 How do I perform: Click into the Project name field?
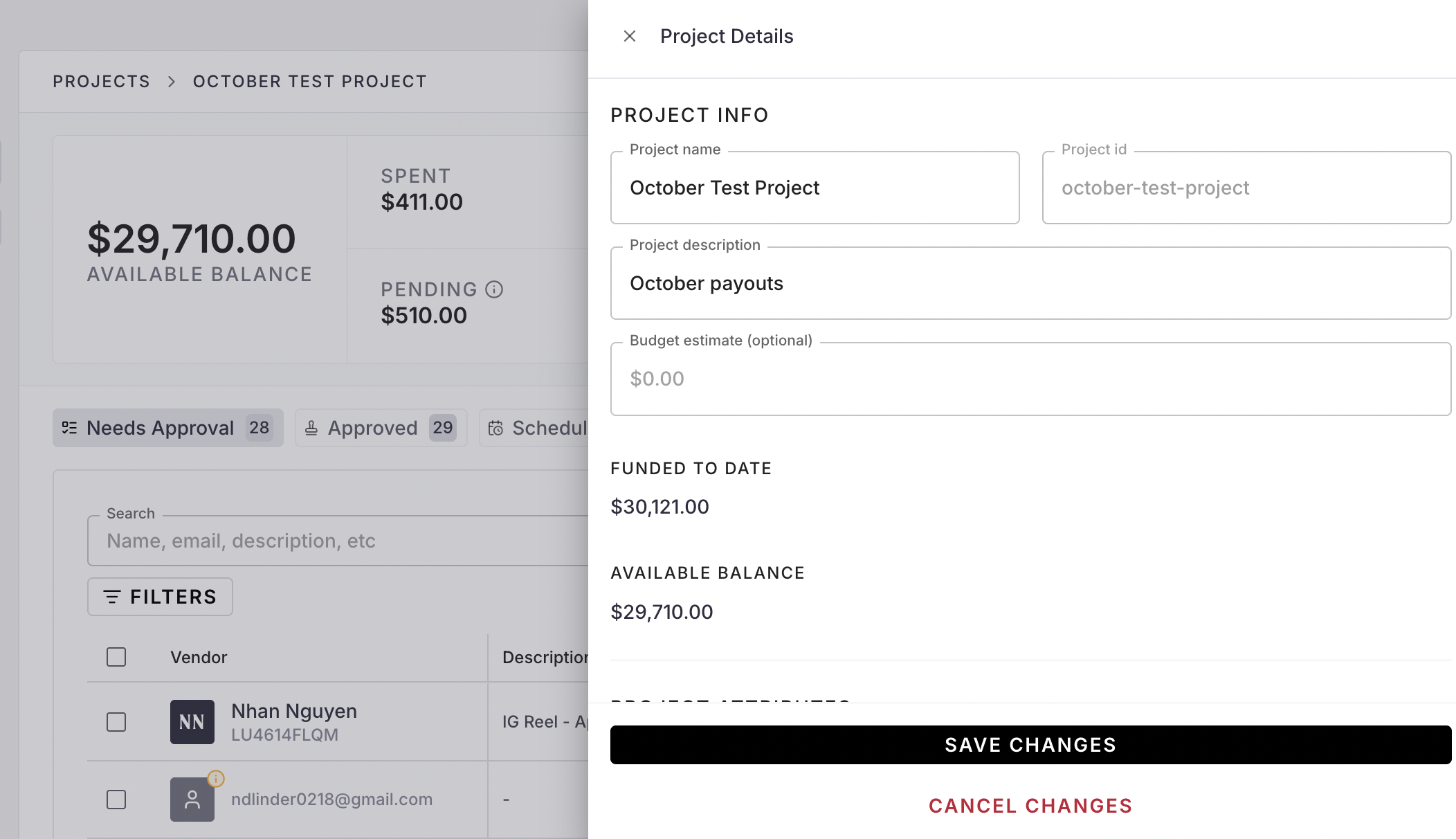tap(815, 188)
